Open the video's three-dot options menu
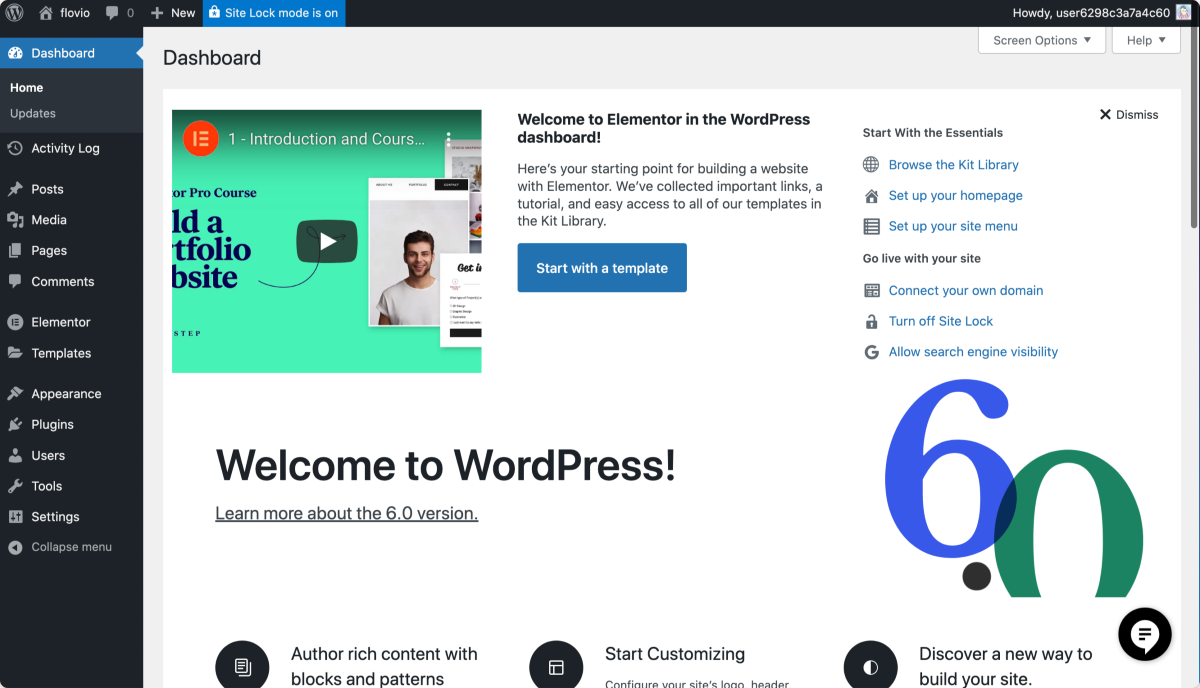 [449, 139]
